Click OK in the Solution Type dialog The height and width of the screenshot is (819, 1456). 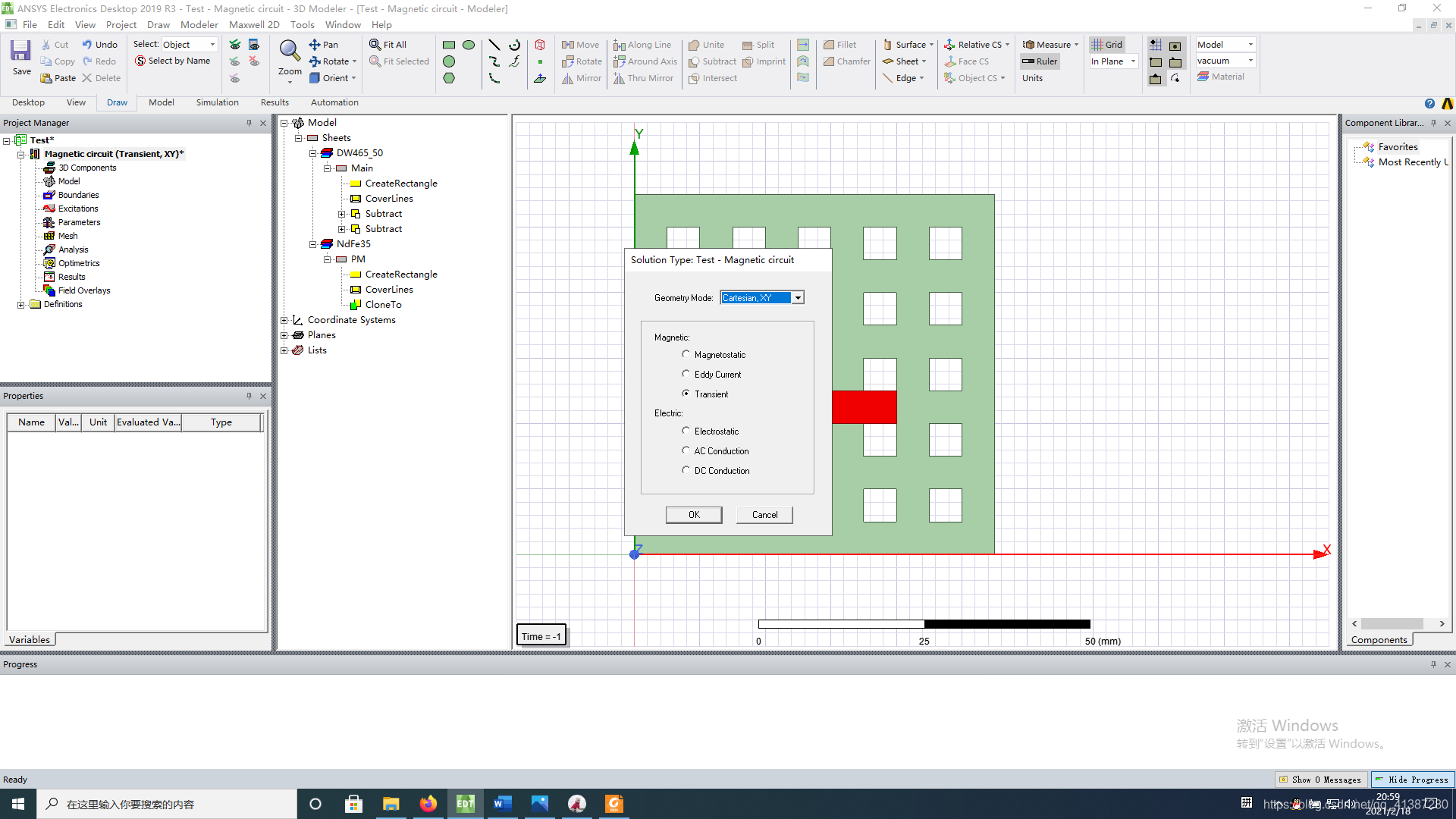(x=694, y=515)
